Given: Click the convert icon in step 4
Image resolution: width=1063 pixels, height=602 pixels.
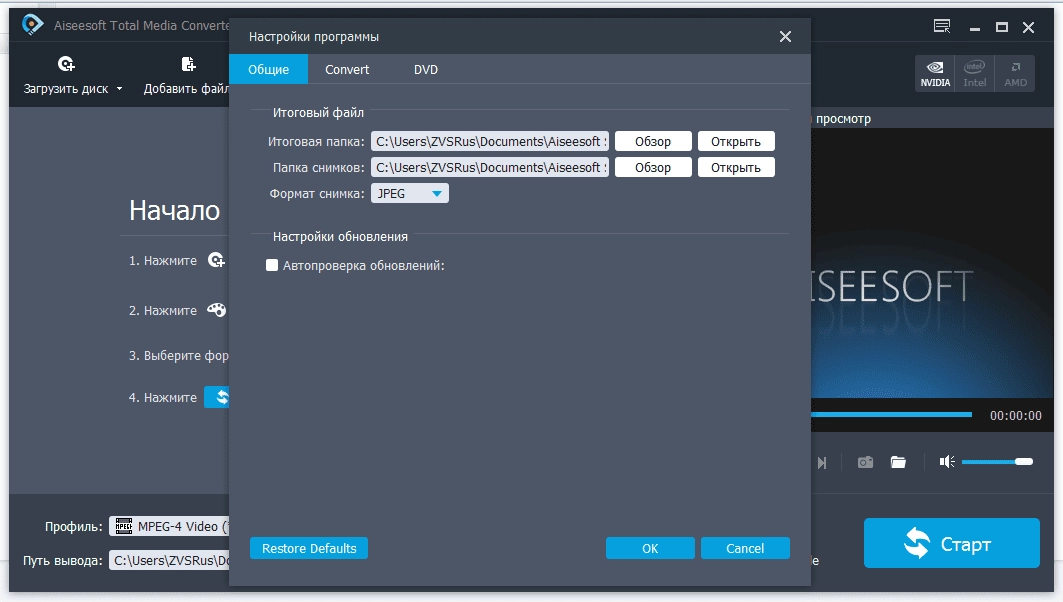Looking at the screenshot, I should tap(218, 397).
